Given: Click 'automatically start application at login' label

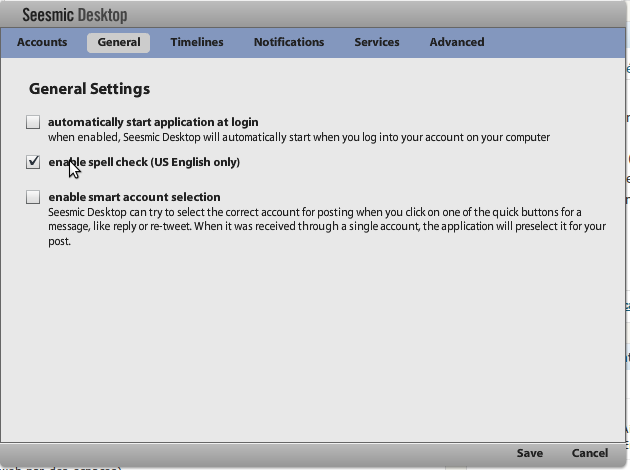Looking at the screenshot, I should tap(153, 122).
